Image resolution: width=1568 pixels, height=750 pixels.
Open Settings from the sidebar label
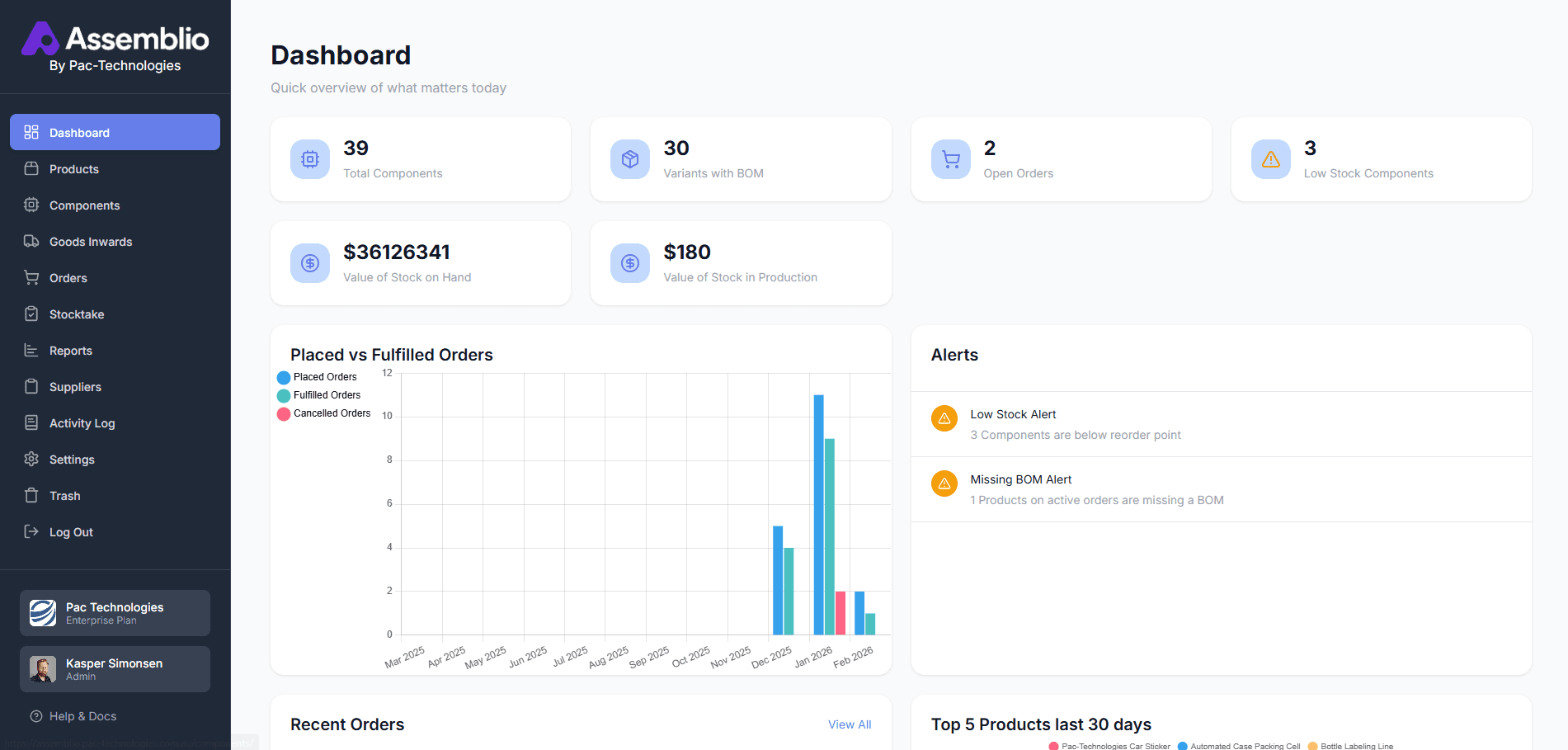(x=72, y=460)
